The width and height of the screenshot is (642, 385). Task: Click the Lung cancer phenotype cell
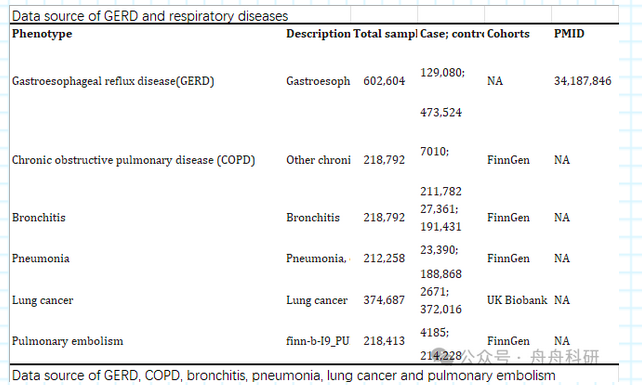43,300
